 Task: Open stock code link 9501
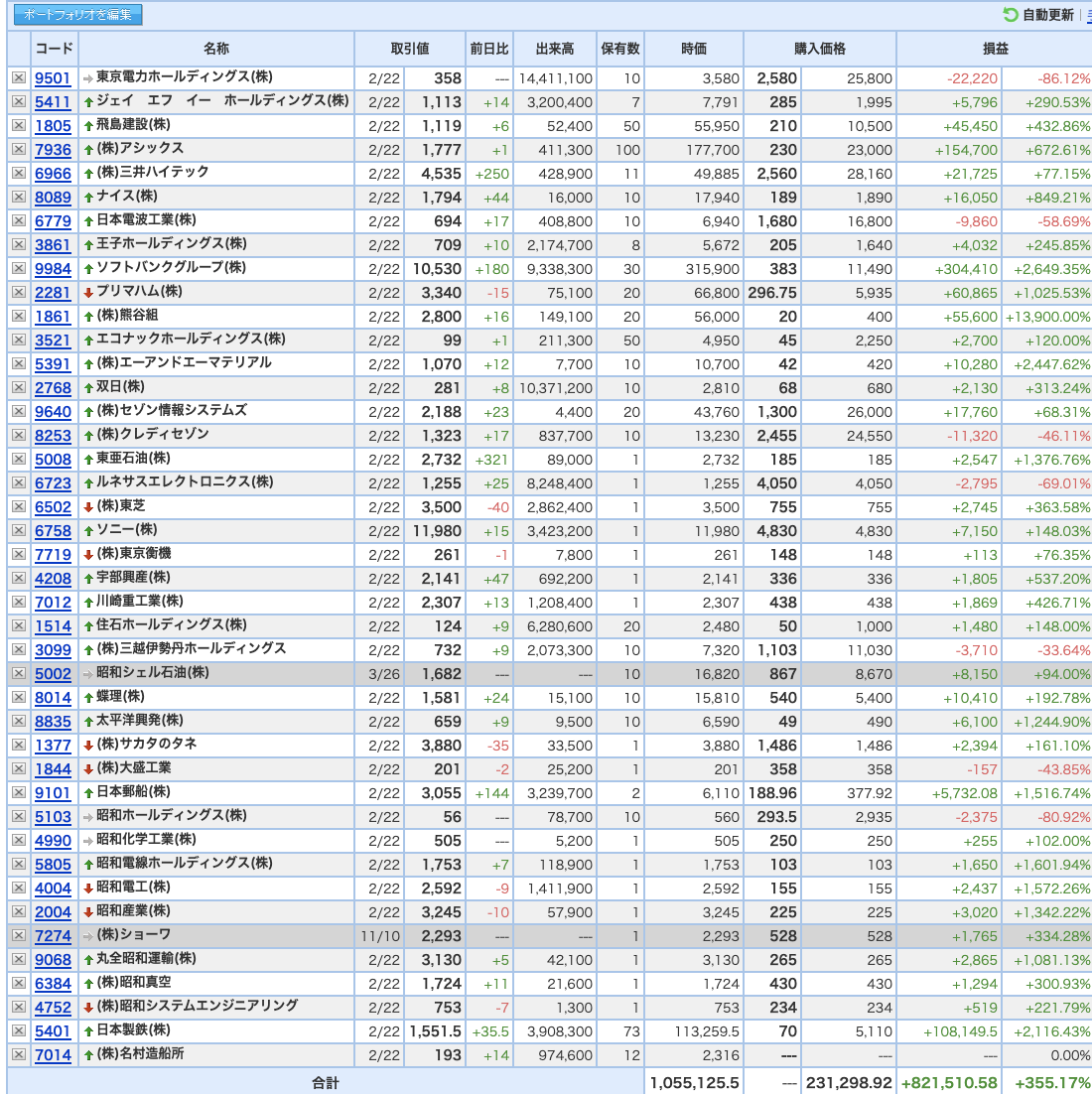click(x=53, y=78)
